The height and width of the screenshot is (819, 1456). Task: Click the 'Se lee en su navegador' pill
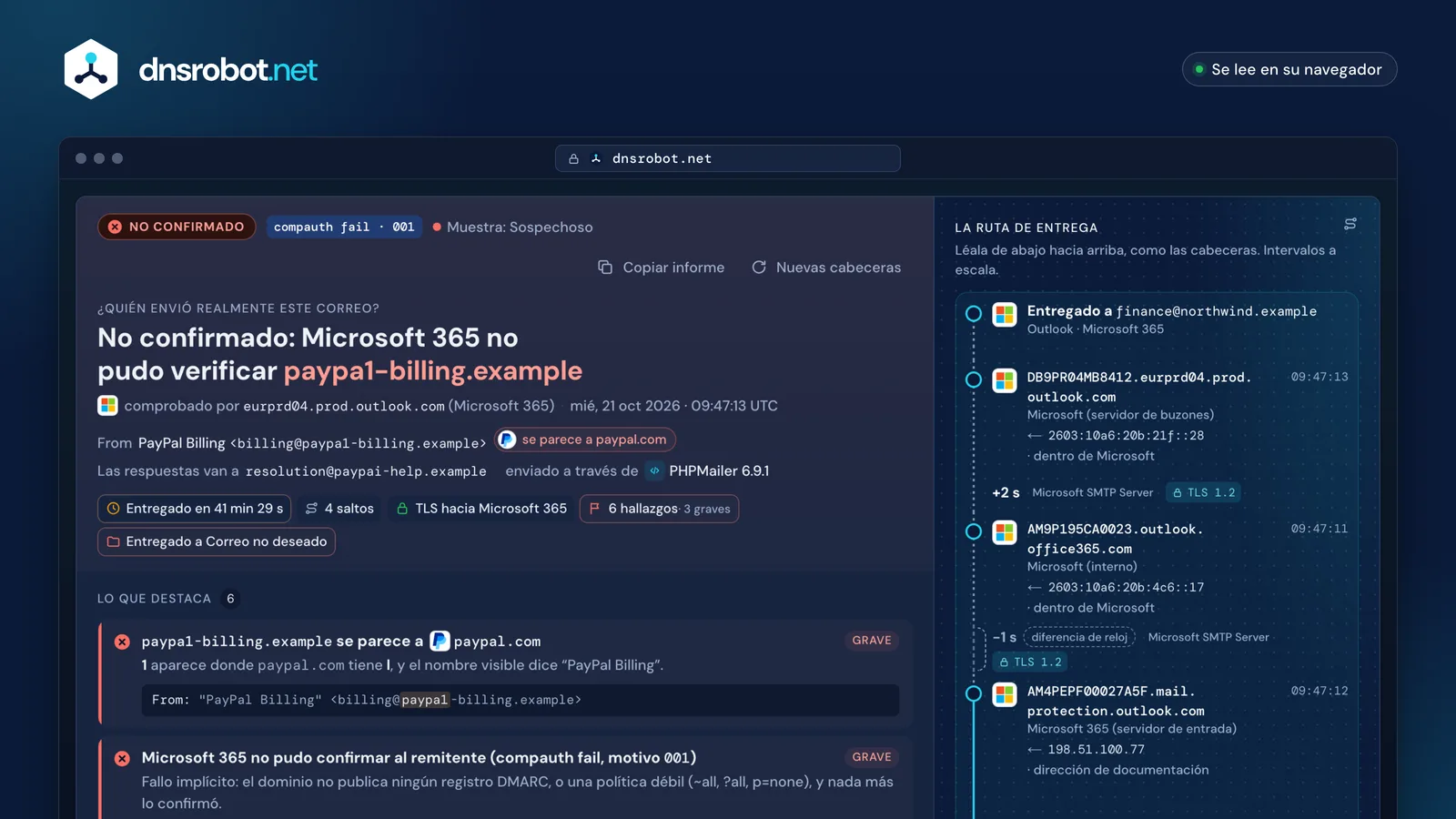click(x=1289, y=69)
